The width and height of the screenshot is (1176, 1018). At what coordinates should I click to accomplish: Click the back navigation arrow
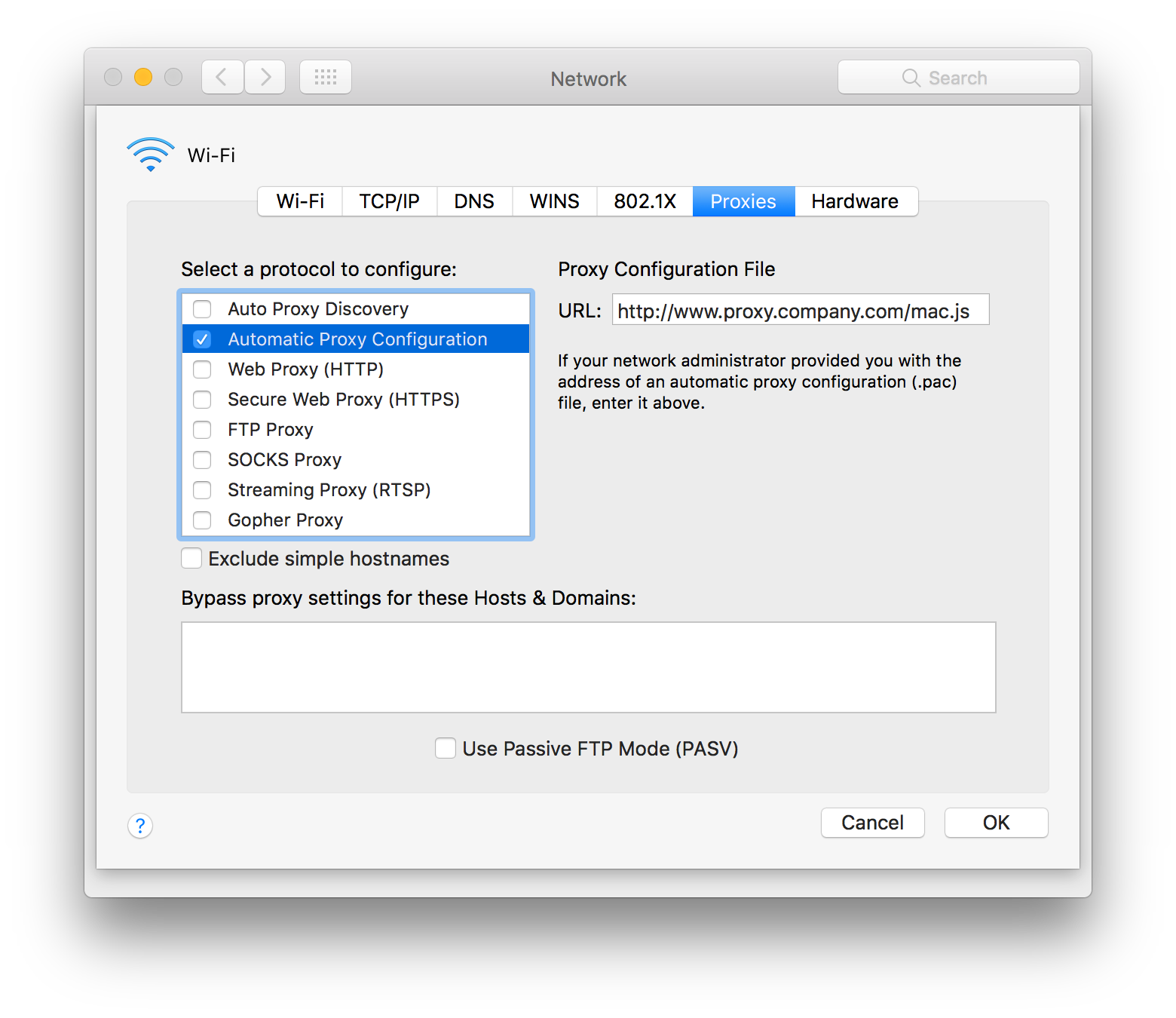coord(222,77)
